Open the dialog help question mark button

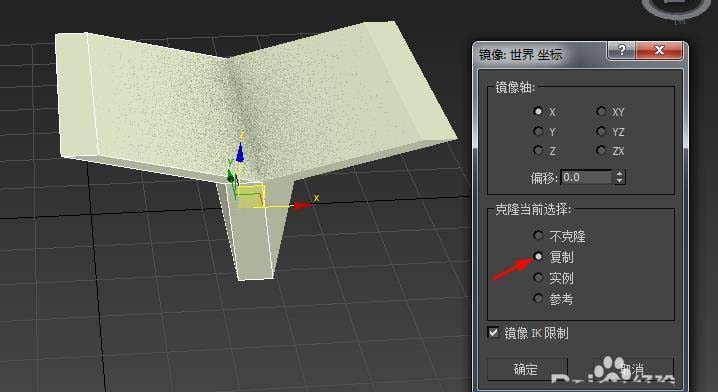pyautogui.click(x=621, y=50)
